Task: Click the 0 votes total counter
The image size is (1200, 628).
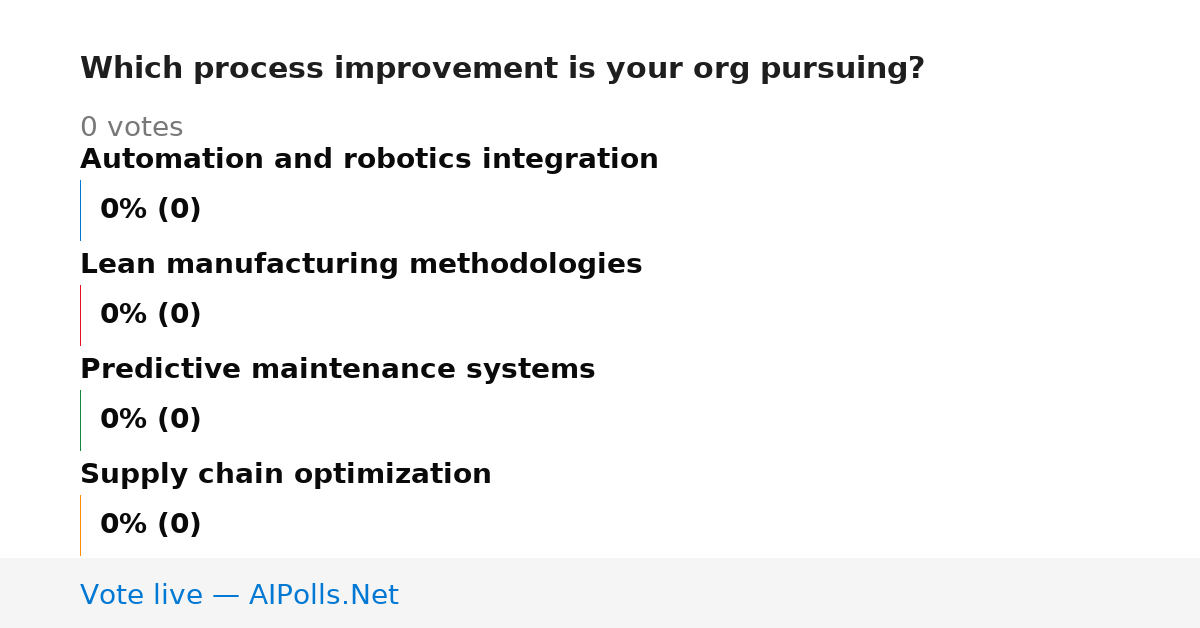Action: pyautogui.click(x=131, y=128)
